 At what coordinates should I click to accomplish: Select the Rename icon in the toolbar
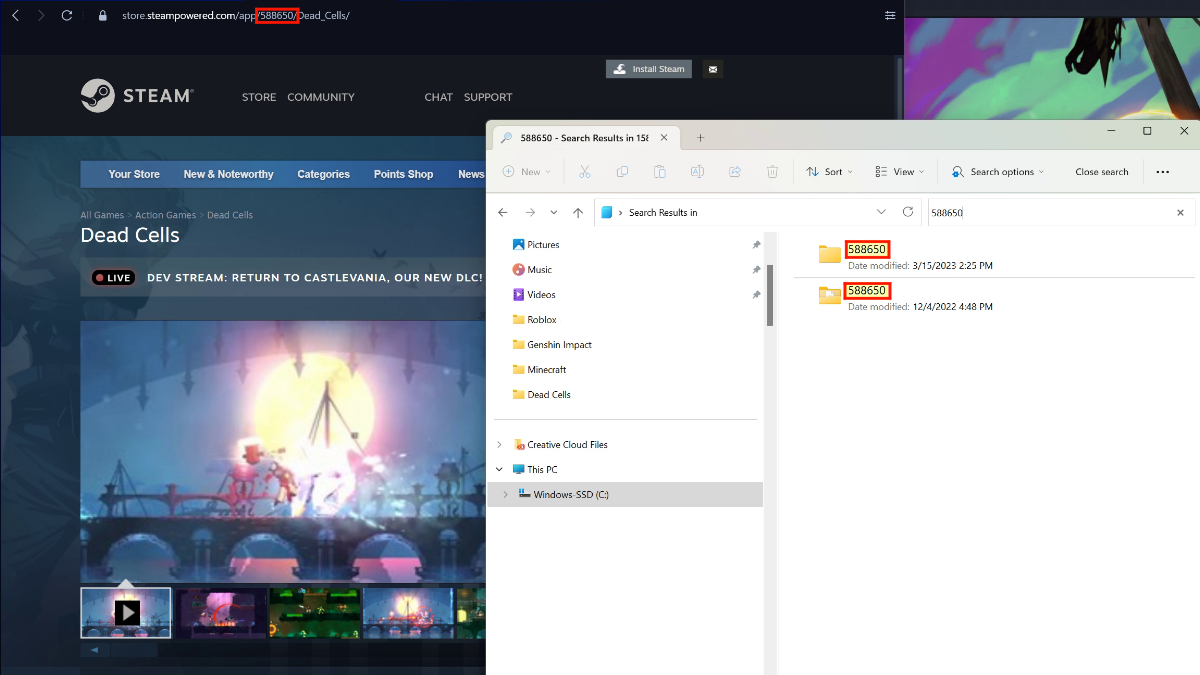pyautogui.click(x=697, y=171)
